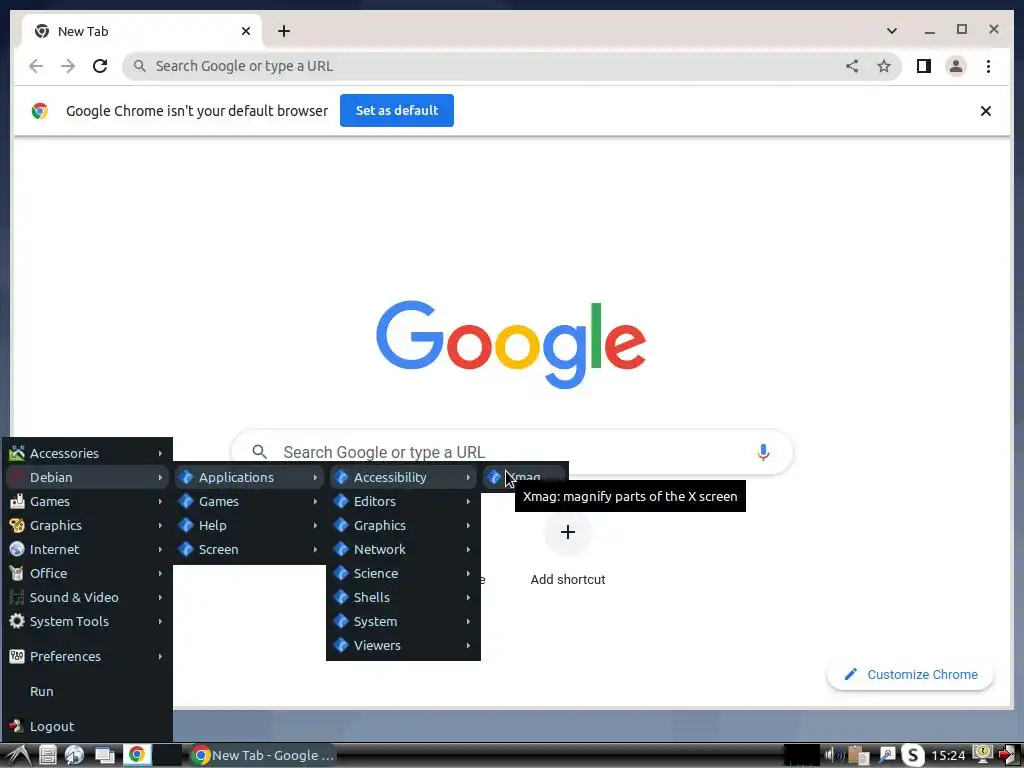The image size is (1024, 768).
Task: Click the 15:24 clock
Action: (x=948, y=756)
